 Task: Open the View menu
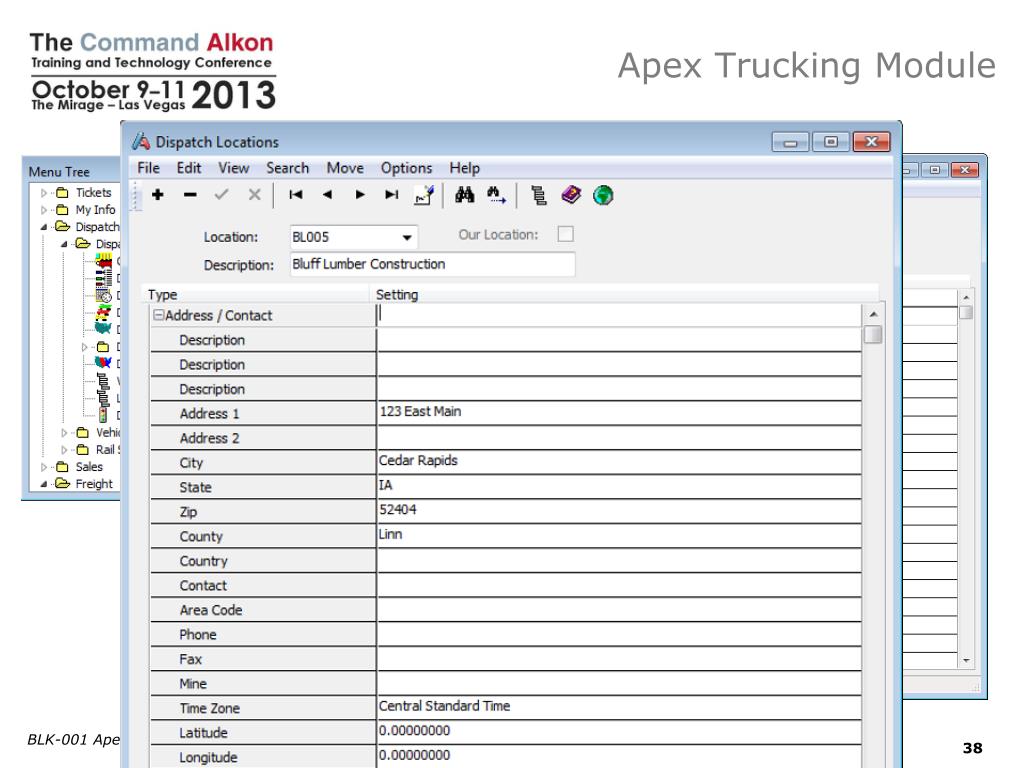(x=233, y=168)
